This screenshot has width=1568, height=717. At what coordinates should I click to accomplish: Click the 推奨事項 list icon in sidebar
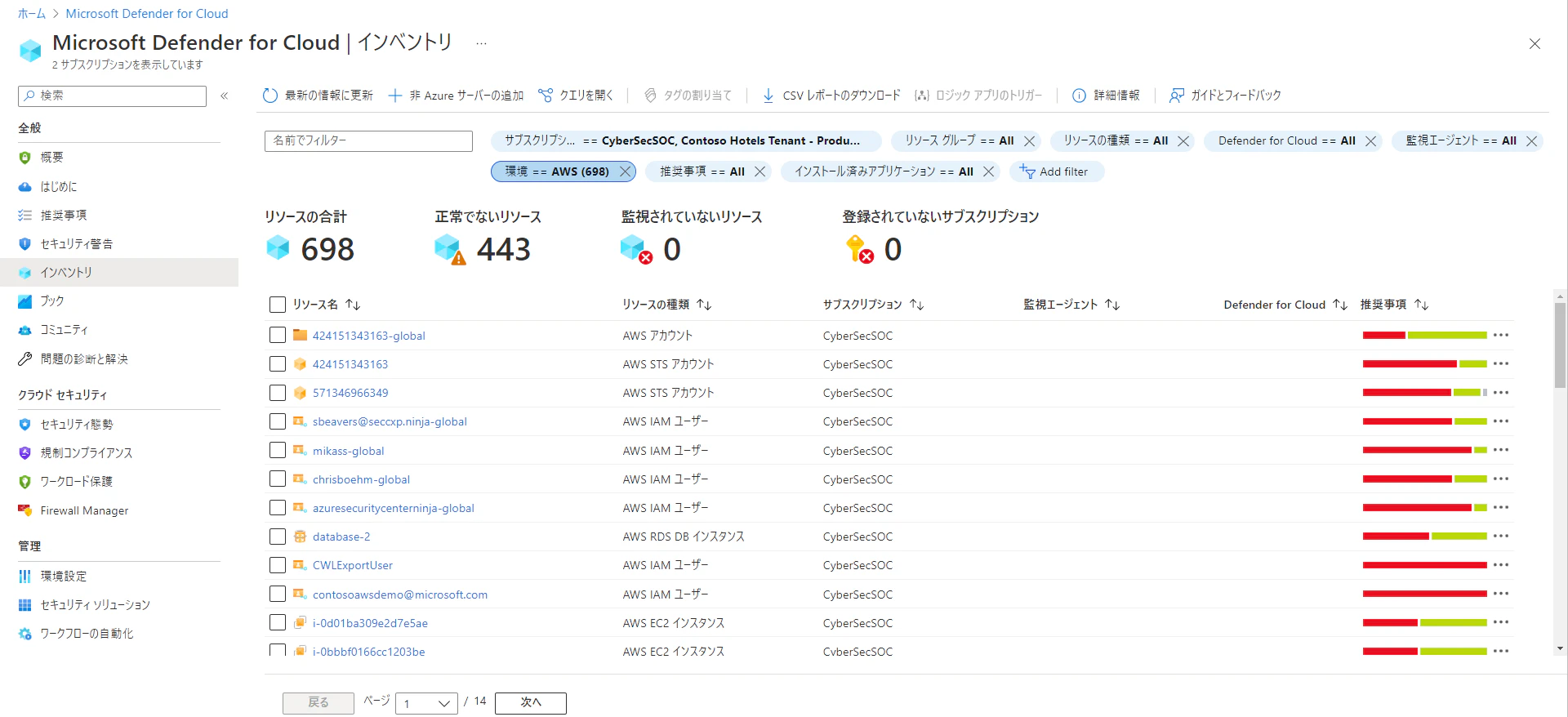25,216
